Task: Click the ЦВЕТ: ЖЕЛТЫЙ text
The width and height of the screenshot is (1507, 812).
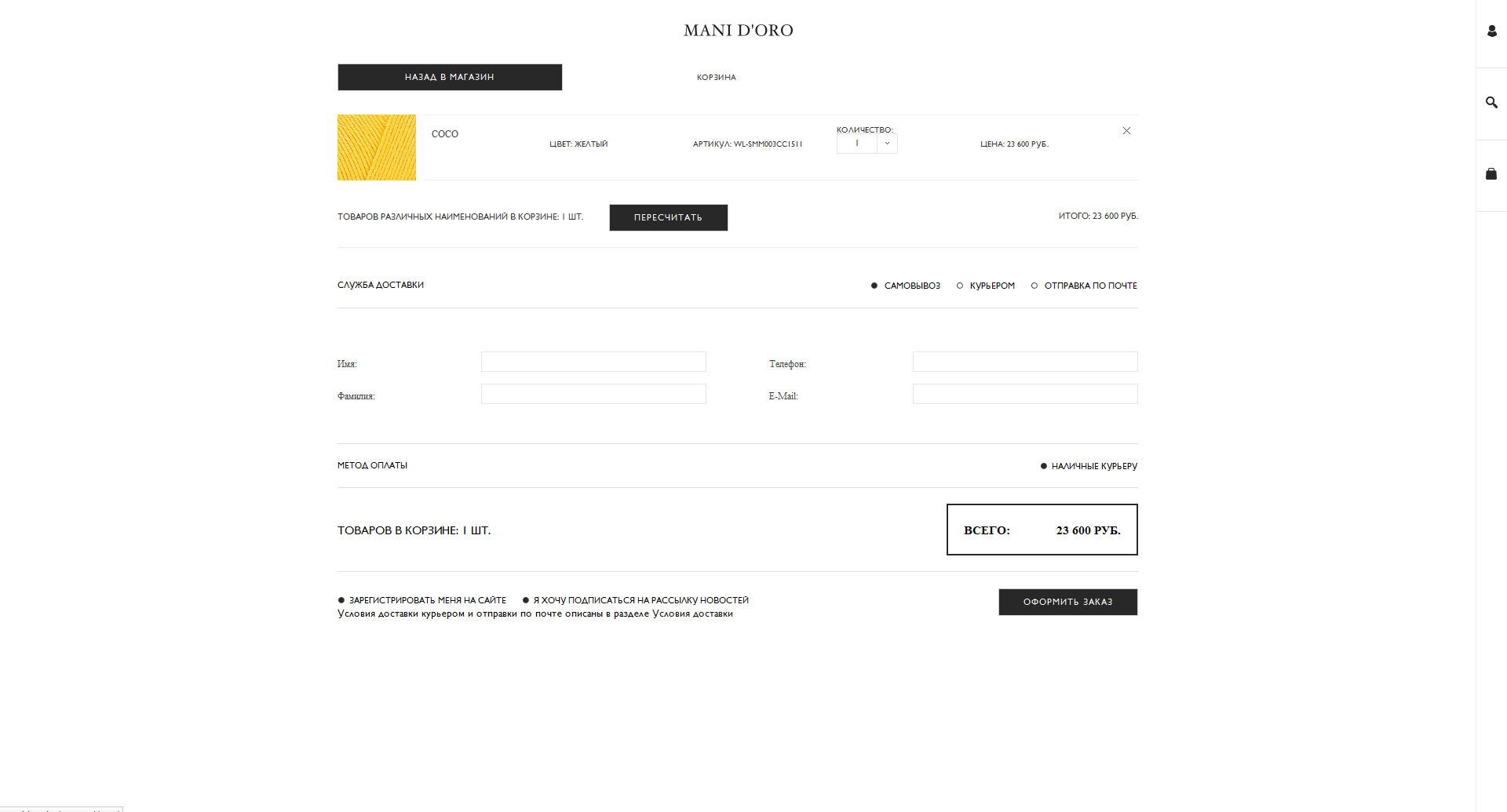Action: point(578,144)
